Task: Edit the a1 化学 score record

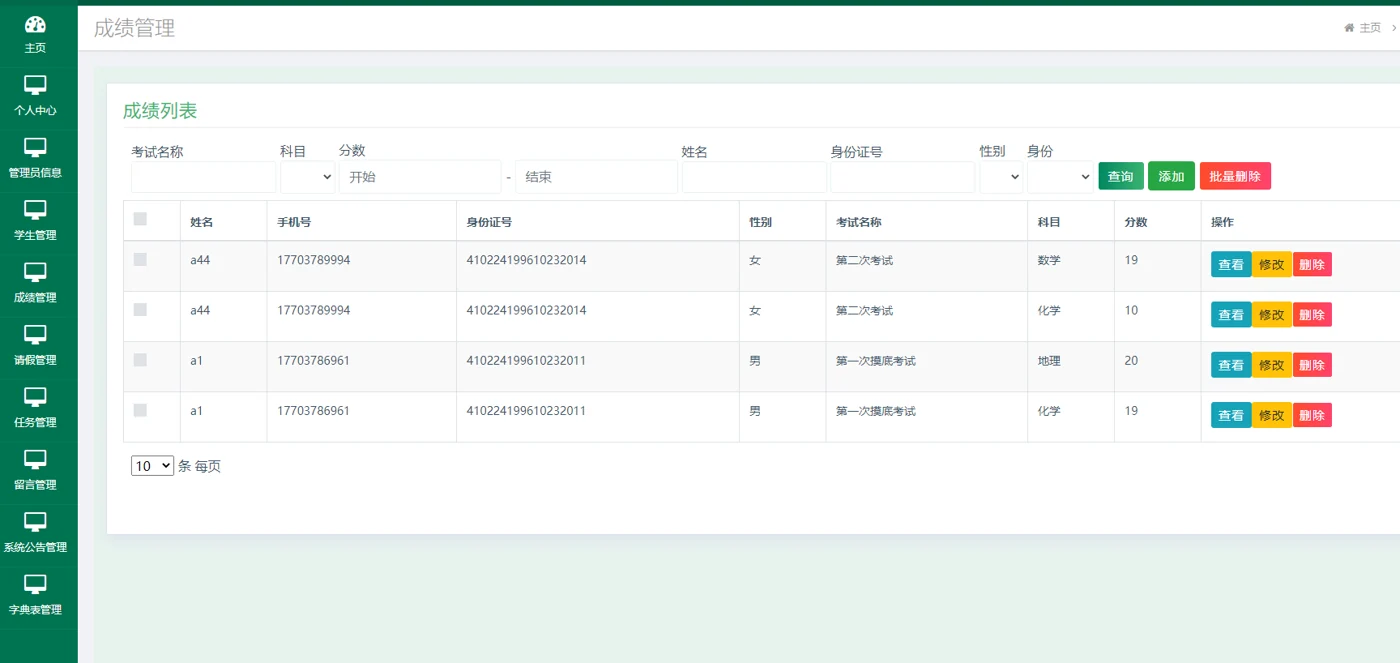Action: [x=1272, y=415]
